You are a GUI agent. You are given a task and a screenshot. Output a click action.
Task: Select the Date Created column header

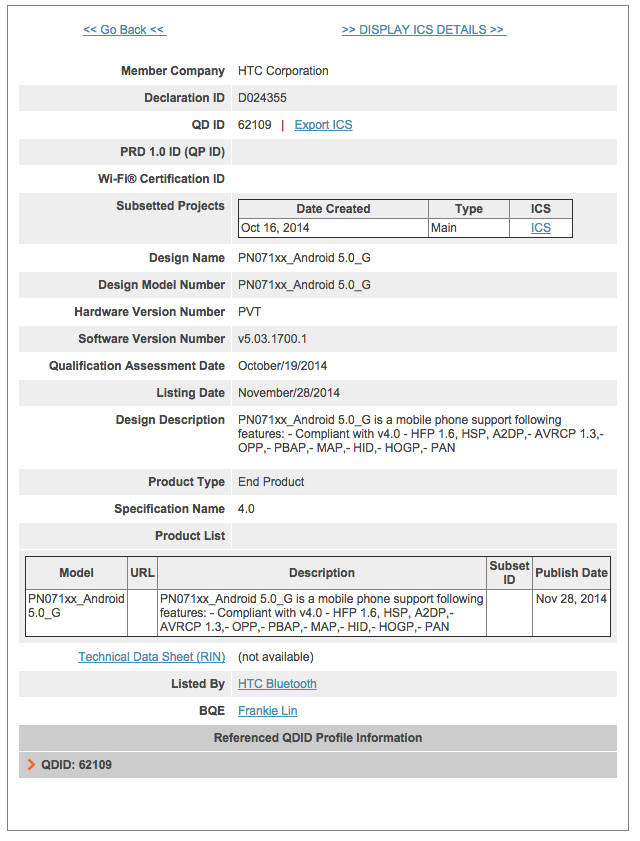coord(333,209)
